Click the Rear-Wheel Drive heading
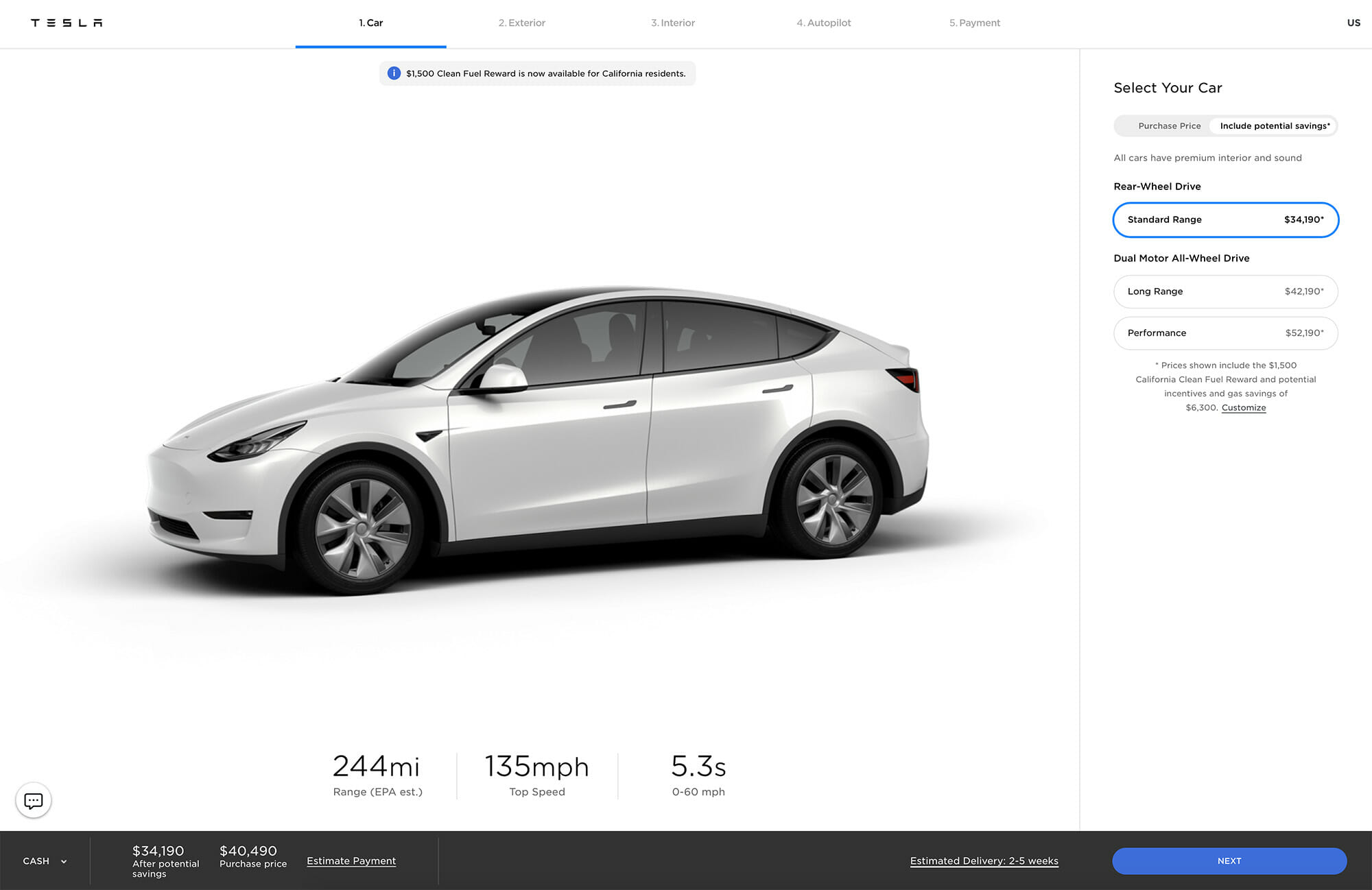Image resolution: width=1372 pixels, height=890 pixels. [1157, 187]
